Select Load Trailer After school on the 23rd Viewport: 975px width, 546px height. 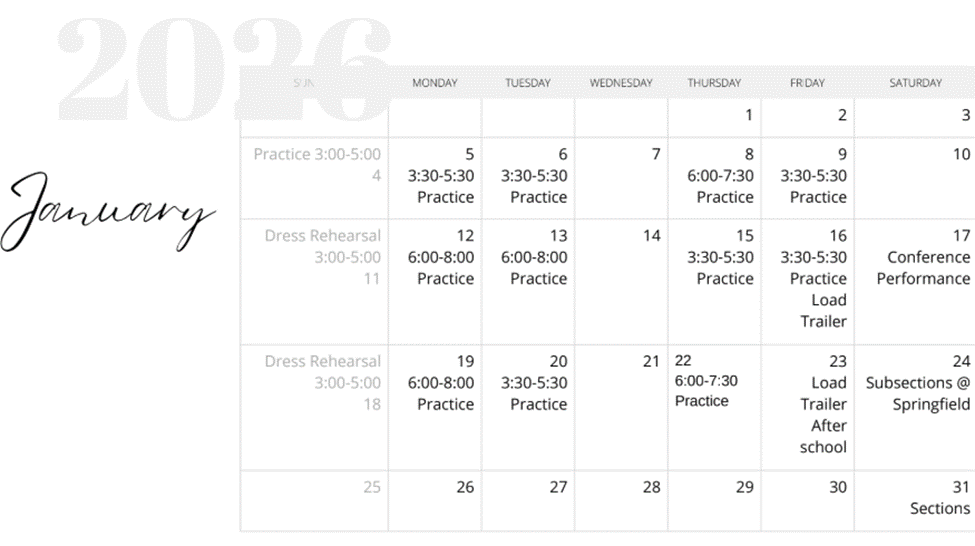[x=824, y=415]
